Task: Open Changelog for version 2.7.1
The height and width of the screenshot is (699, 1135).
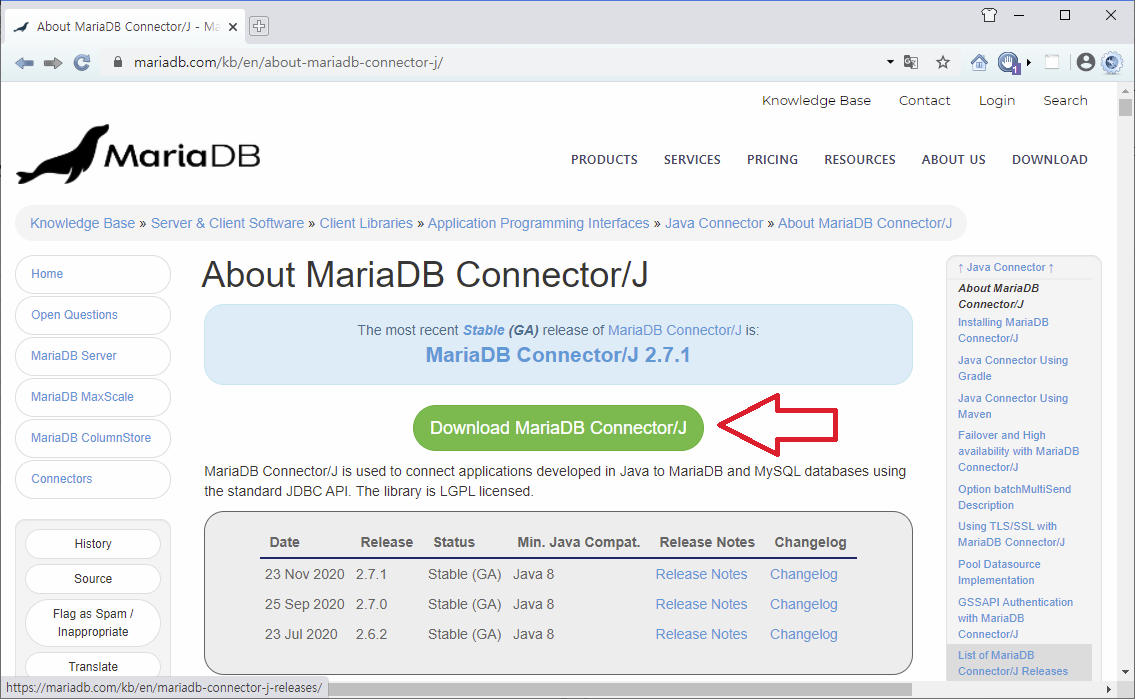Action: coord(803,575)
